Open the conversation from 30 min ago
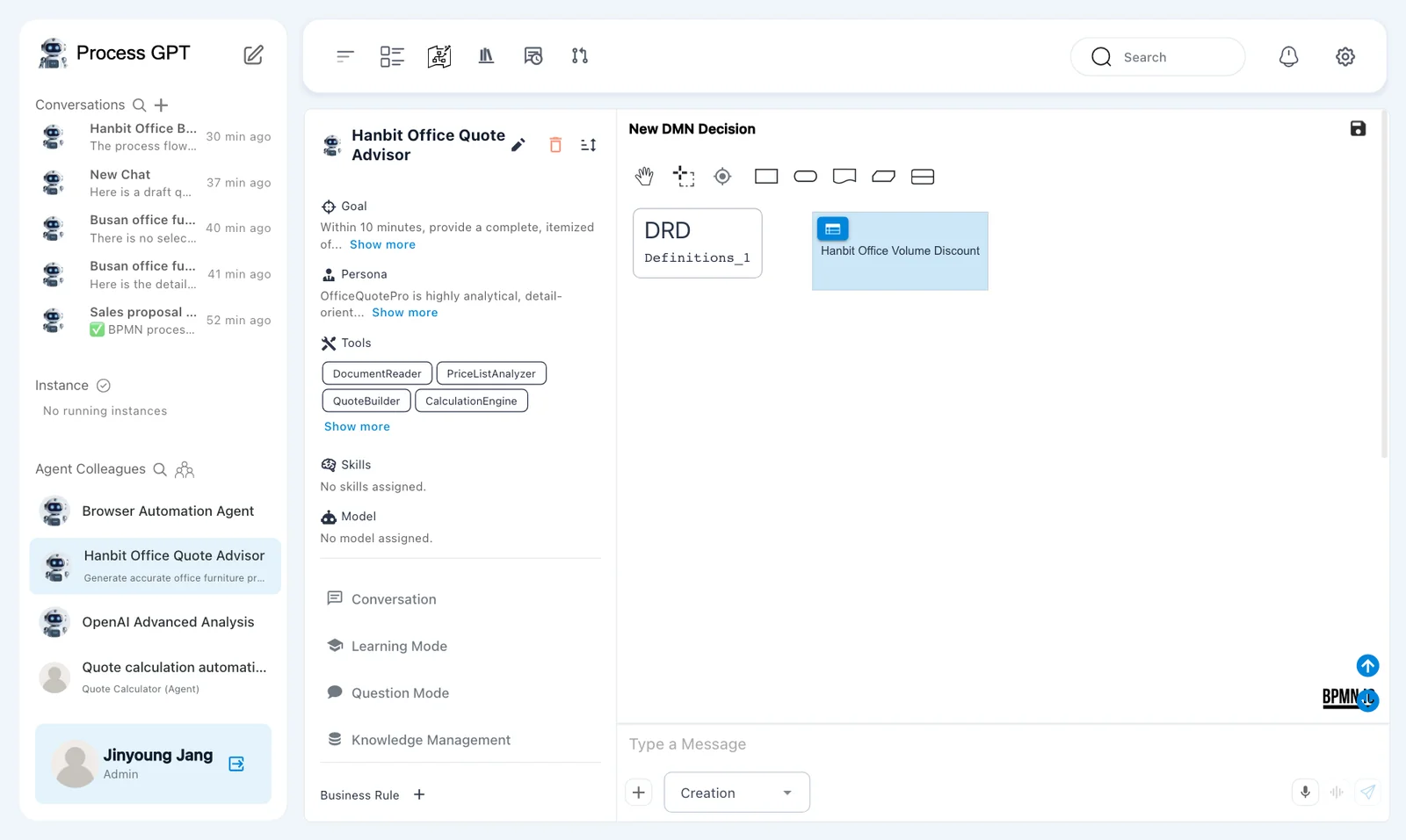Screen dimensions: 1406x840 [x=155, y=137]
